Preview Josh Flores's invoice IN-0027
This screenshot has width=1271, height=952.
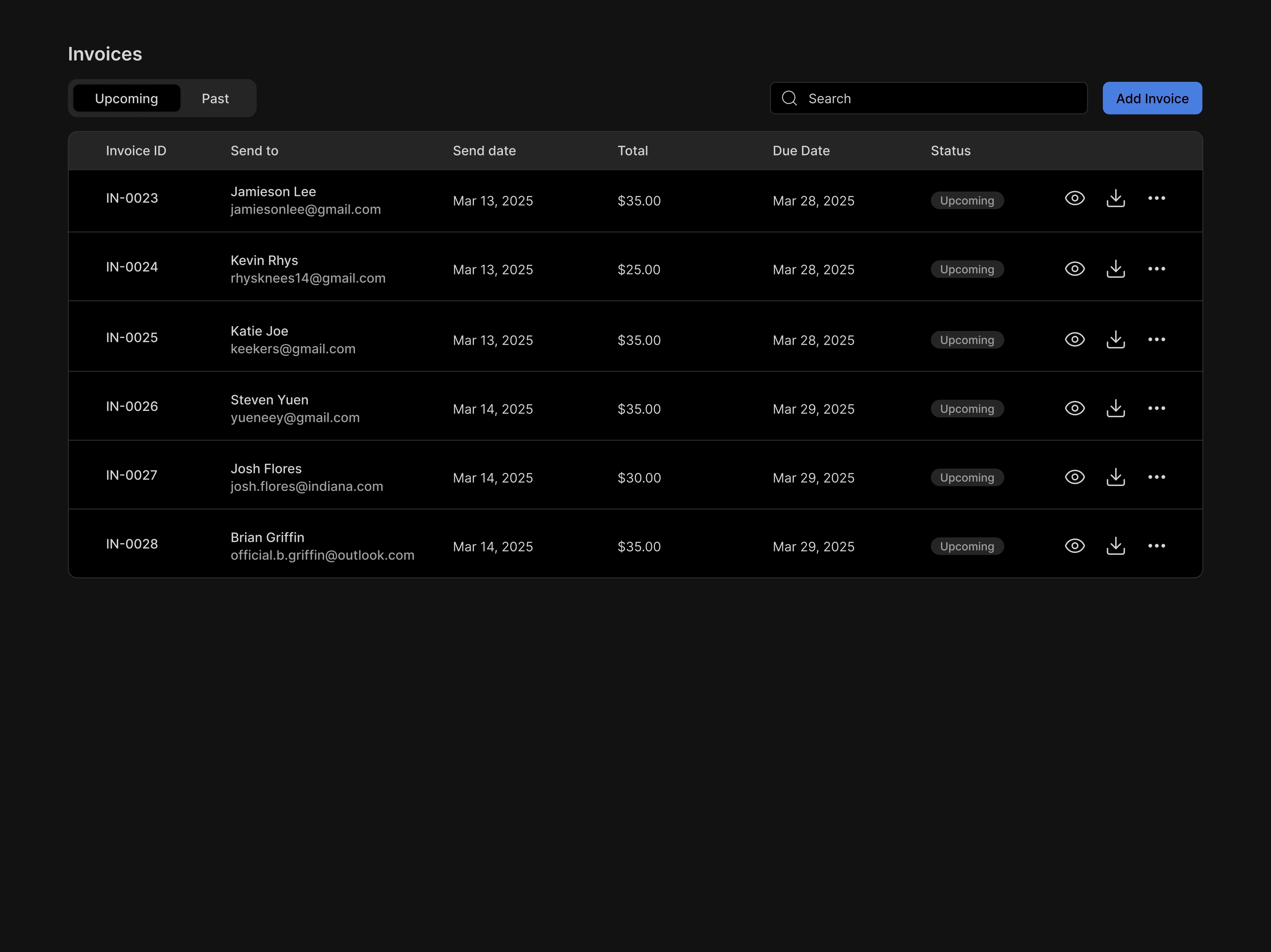(1075, 477)
